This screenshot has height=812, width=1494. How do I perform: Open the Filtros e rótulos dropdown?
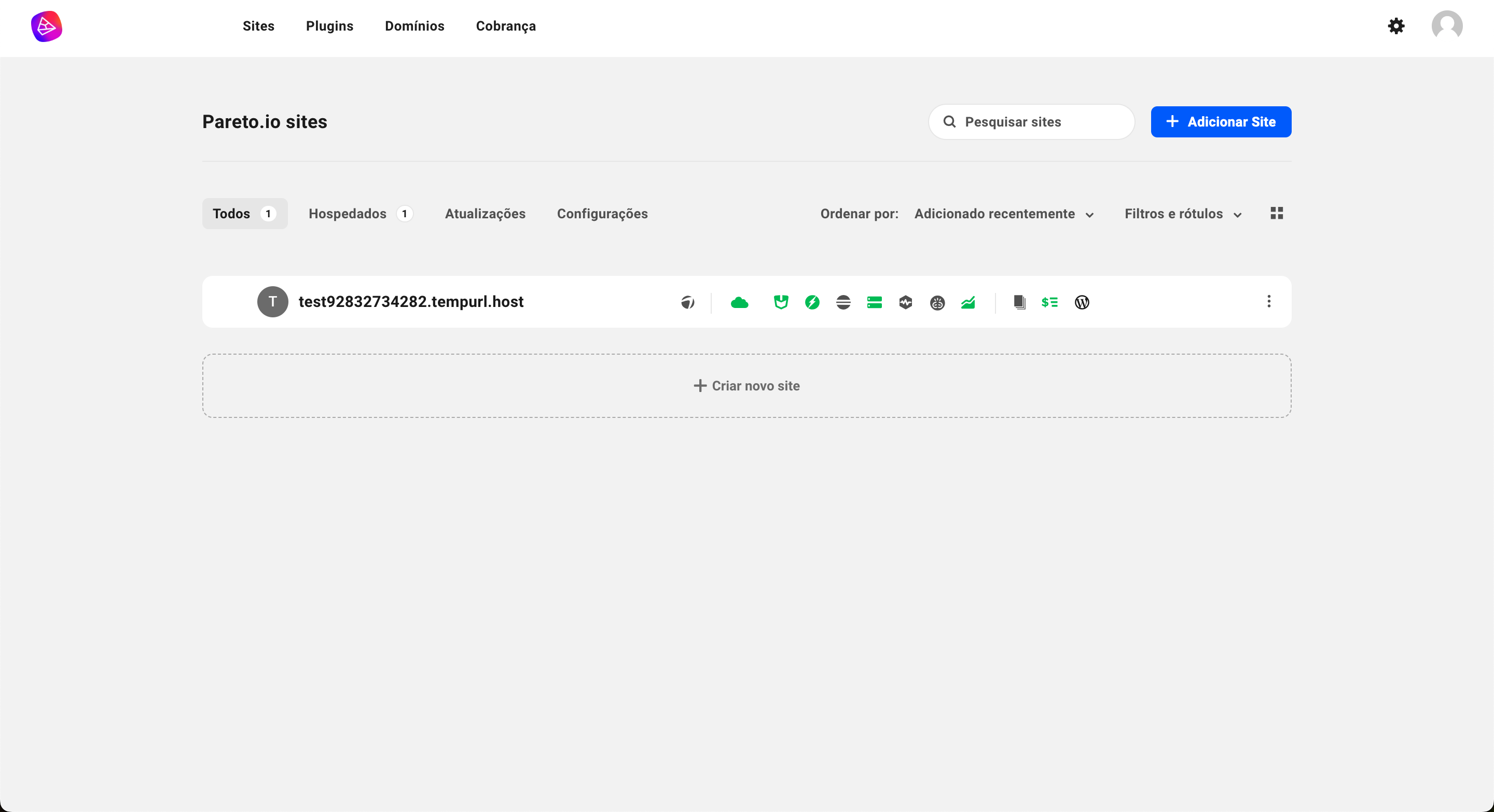[x=1183, y=214]
